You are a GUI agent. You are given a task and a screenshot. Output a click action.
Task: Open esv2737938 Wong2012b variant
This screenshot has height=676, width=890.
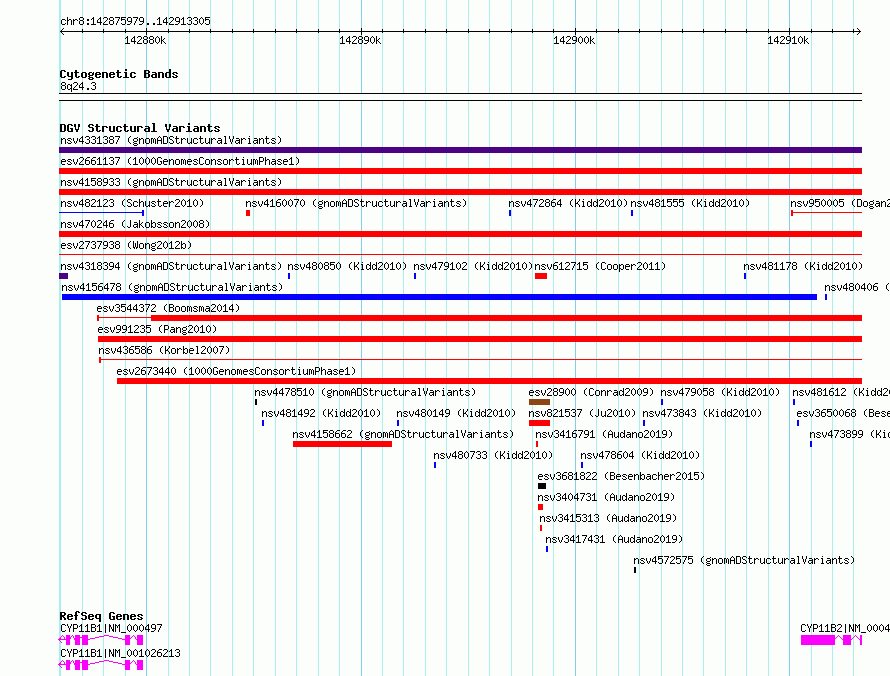point(126,245)
